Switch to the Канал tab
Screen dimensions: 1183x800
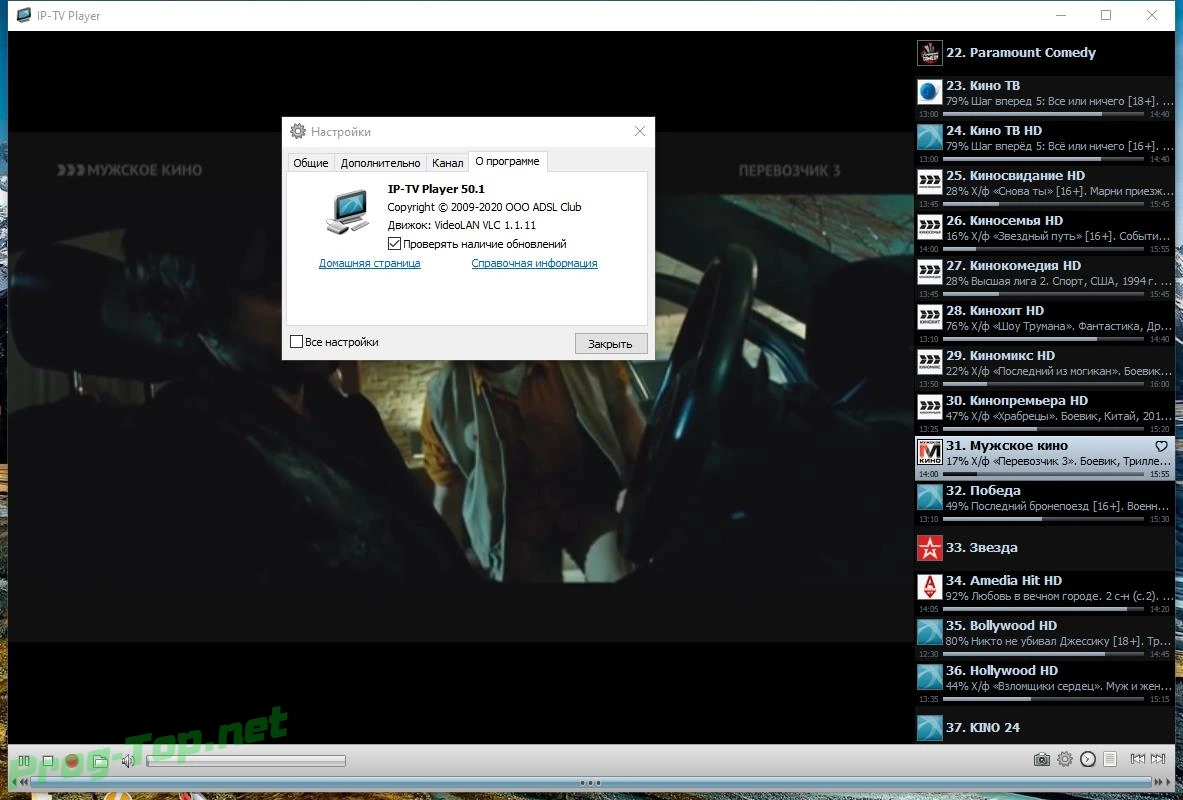pyautogui.click(x=447, y=163)
